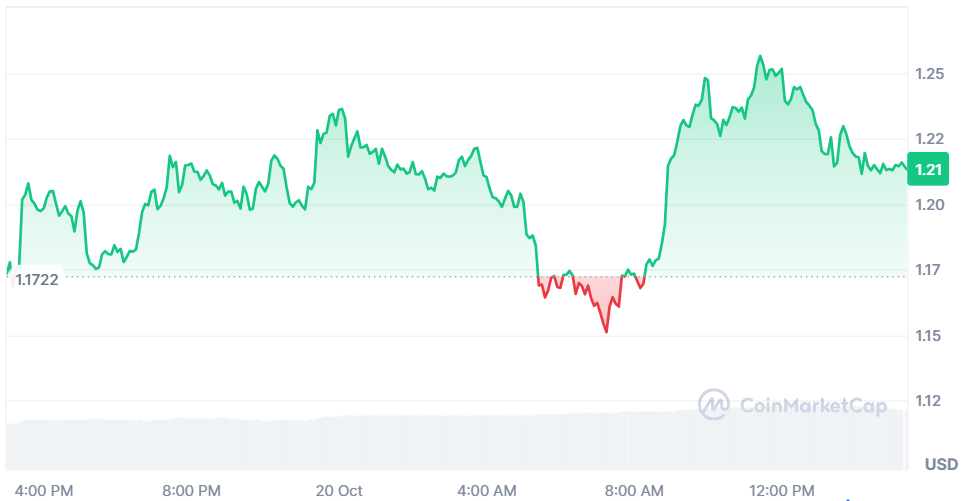Click the CoinMarketCap watermark text

tap(812, 405)
